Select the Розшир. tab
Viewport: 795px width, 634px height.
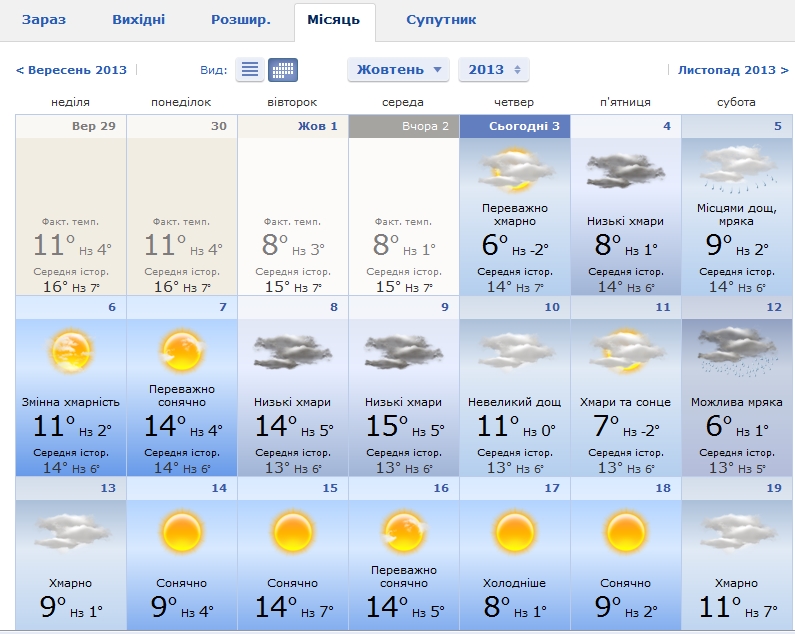point(240,20)
